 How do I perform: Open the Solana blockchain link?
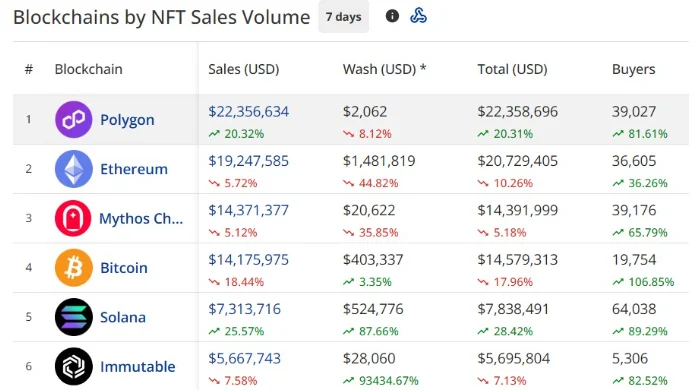tap(123, 317)
